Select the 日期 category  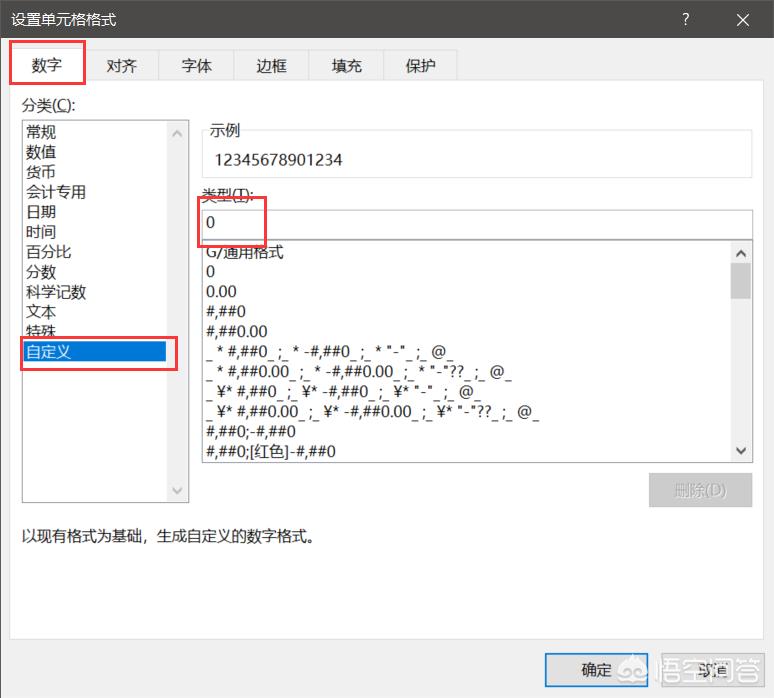[41, 212]
